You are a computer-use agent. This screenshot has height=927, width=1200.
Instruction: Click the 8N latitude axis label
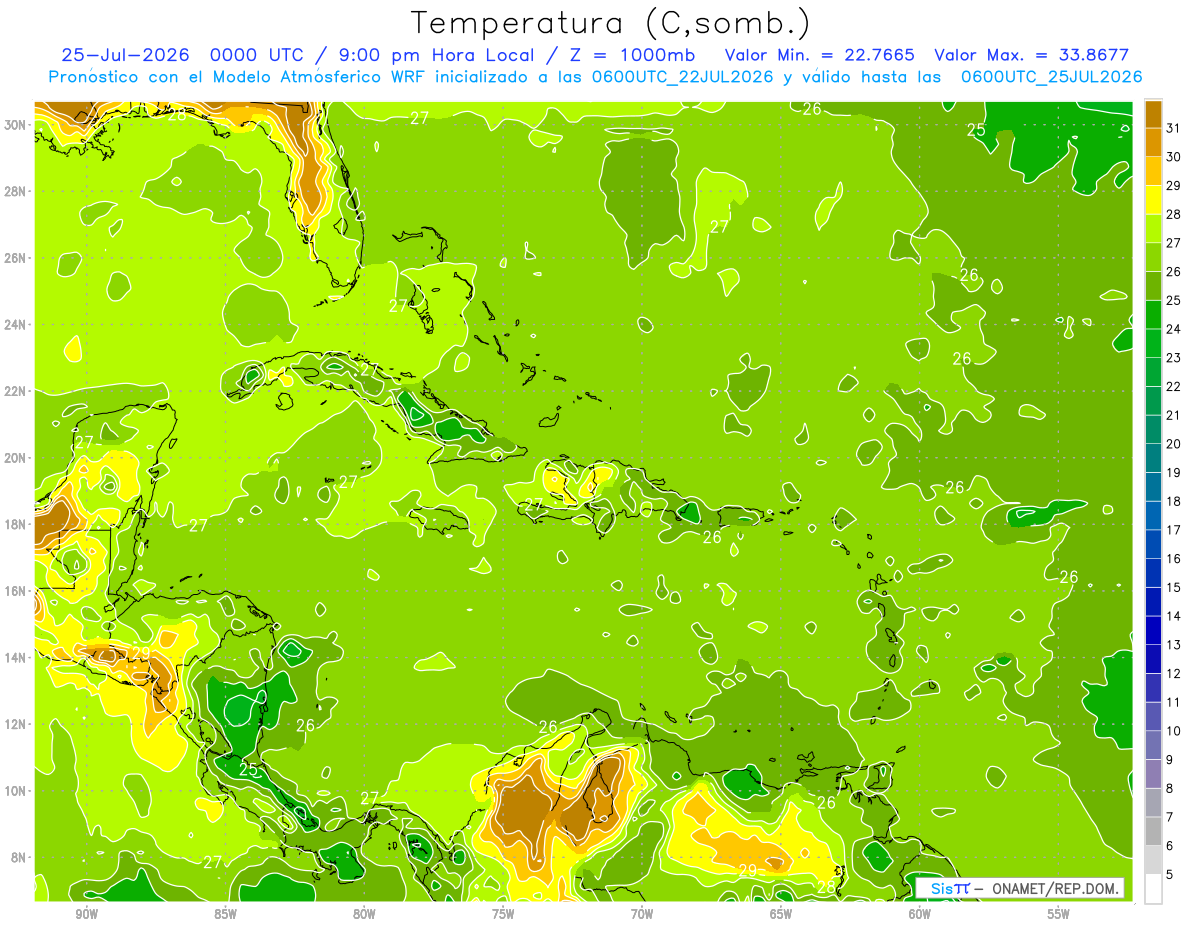tap(19, 858)
